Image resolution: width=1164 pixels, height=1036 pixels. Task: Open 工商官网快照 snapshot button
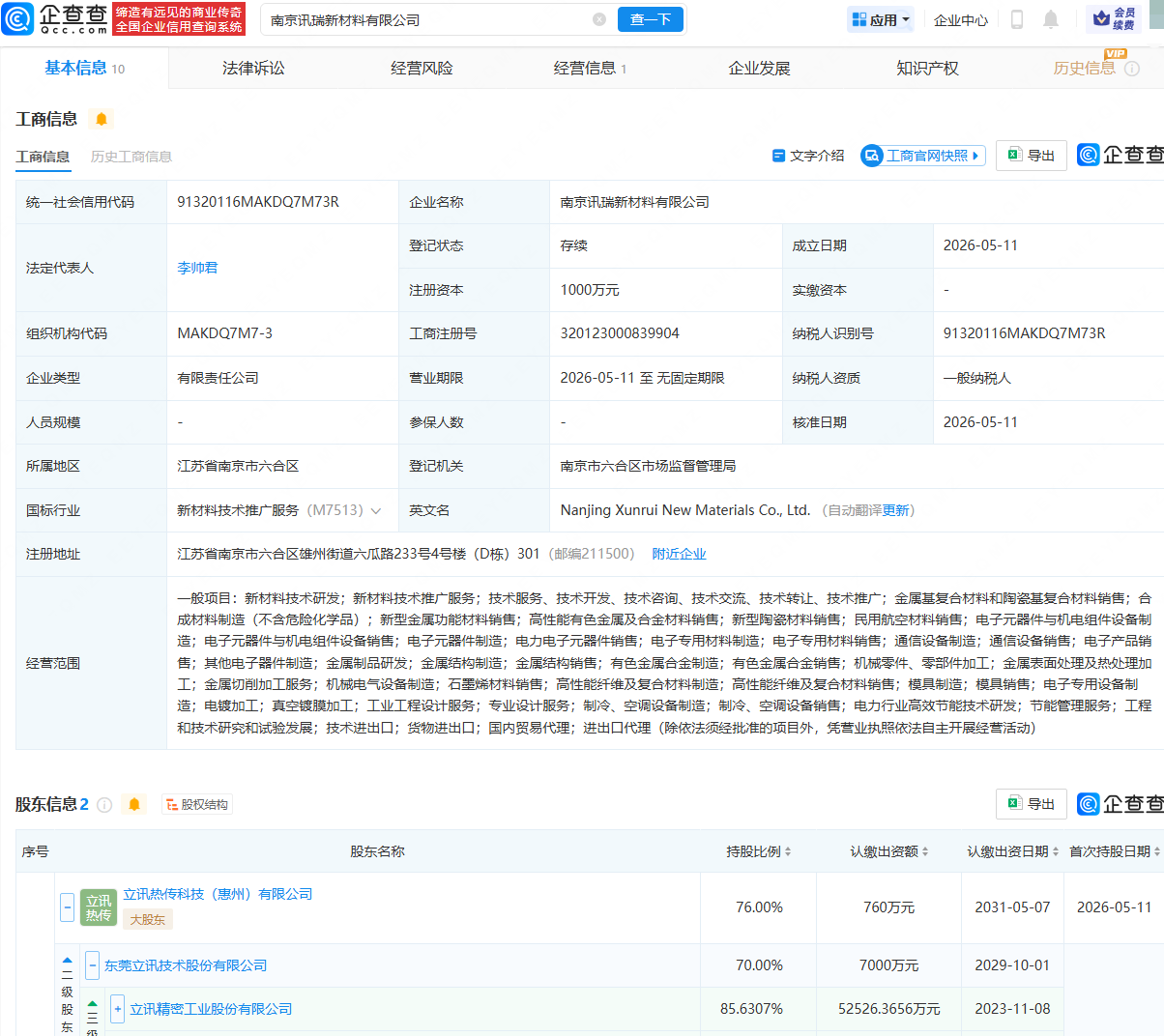[923, 156]
